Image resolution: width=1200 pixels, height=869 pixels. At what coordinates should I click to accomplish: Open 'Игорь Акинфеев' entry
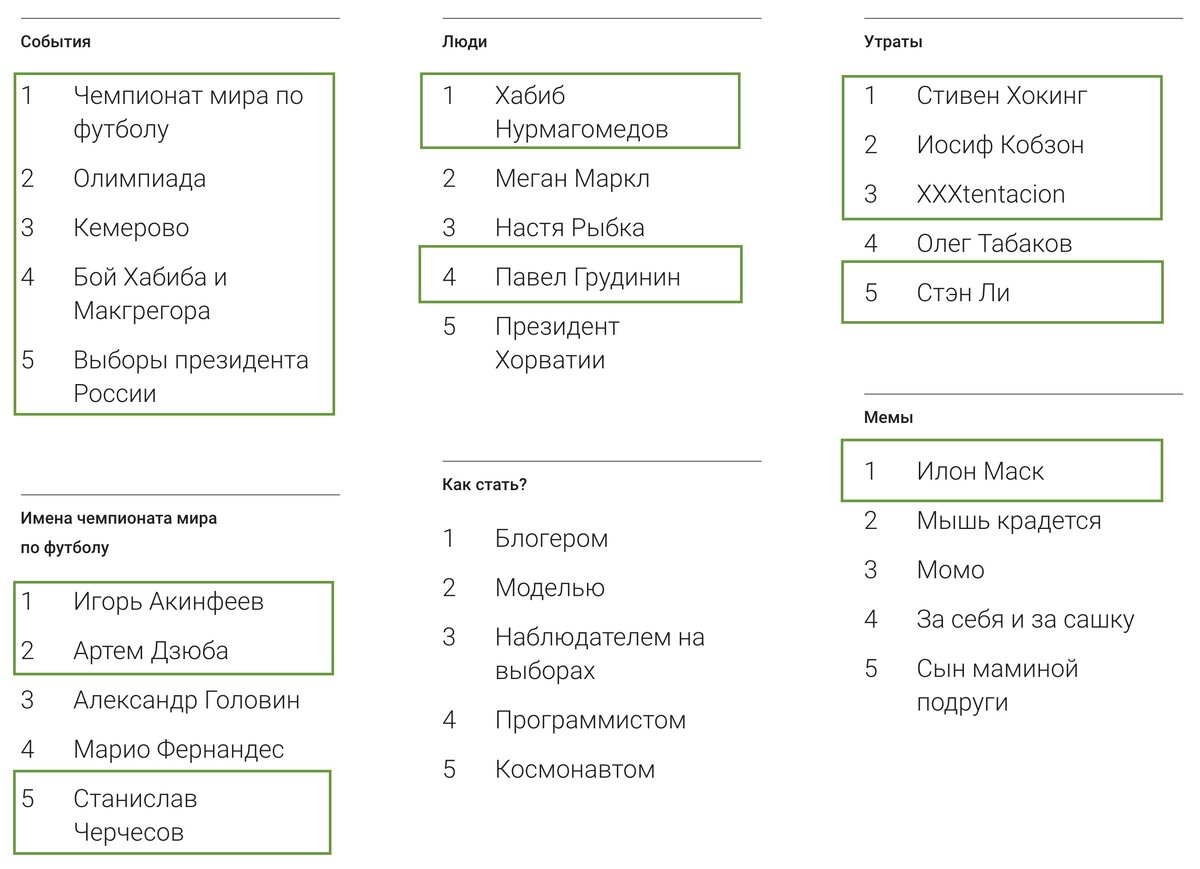(168, 602)
